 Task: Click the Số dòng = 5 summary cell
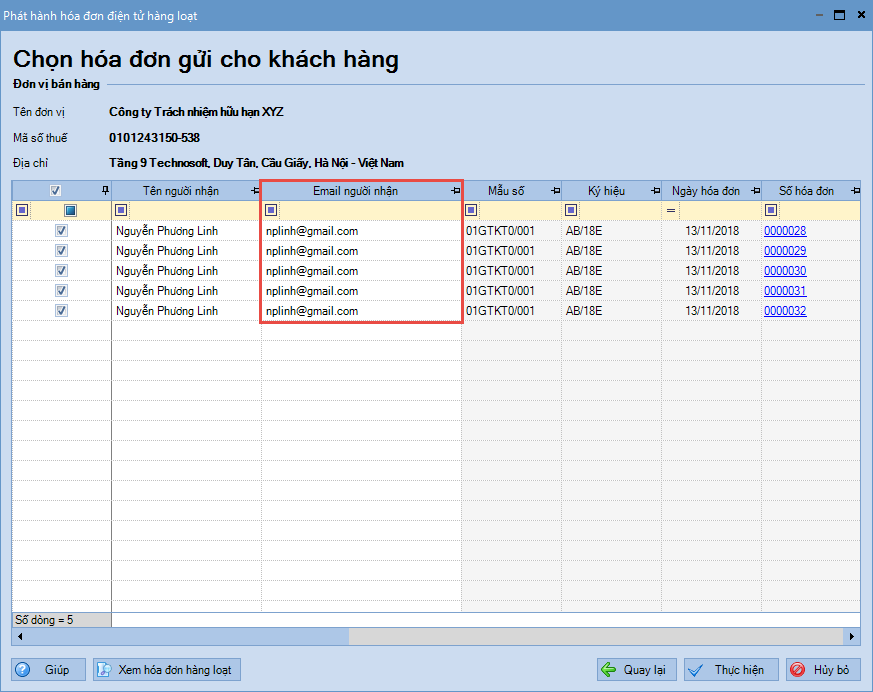[61, 620]
